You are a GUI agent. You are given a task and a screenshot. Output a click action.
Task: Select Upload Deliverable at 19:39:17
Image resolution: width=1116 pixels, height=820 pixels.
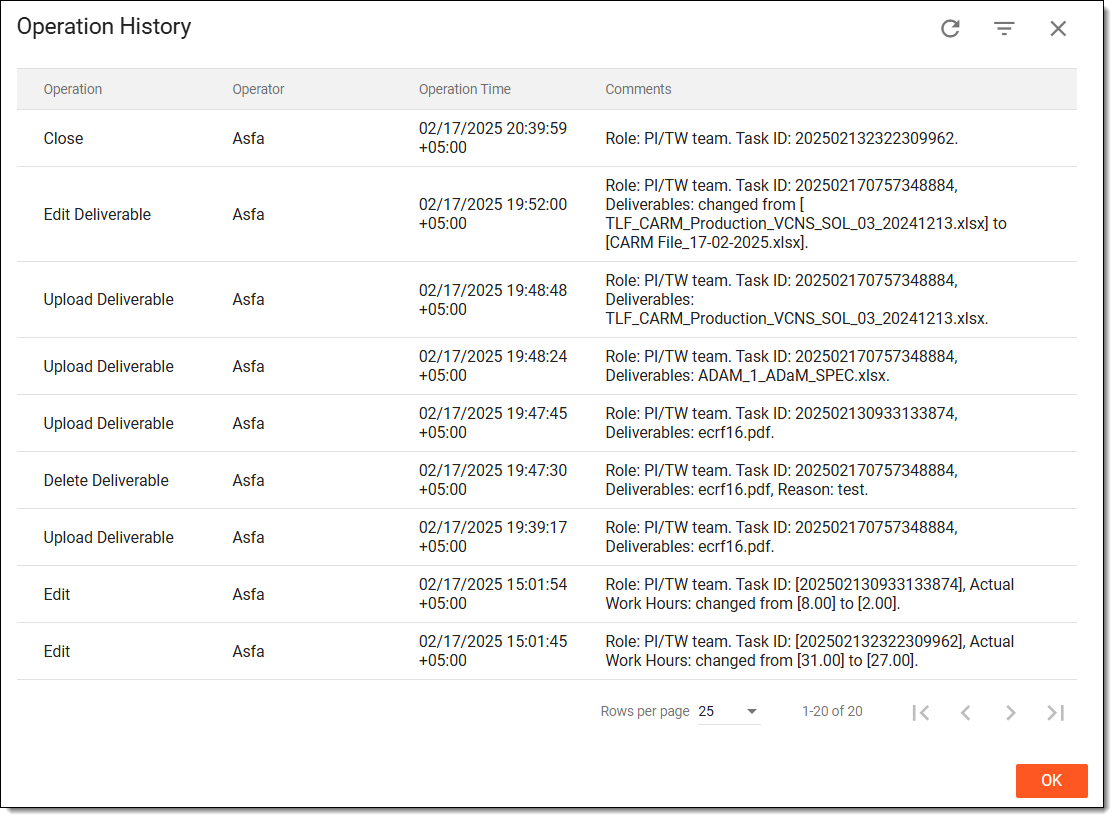pyautogui.click(x=109, y=537)
